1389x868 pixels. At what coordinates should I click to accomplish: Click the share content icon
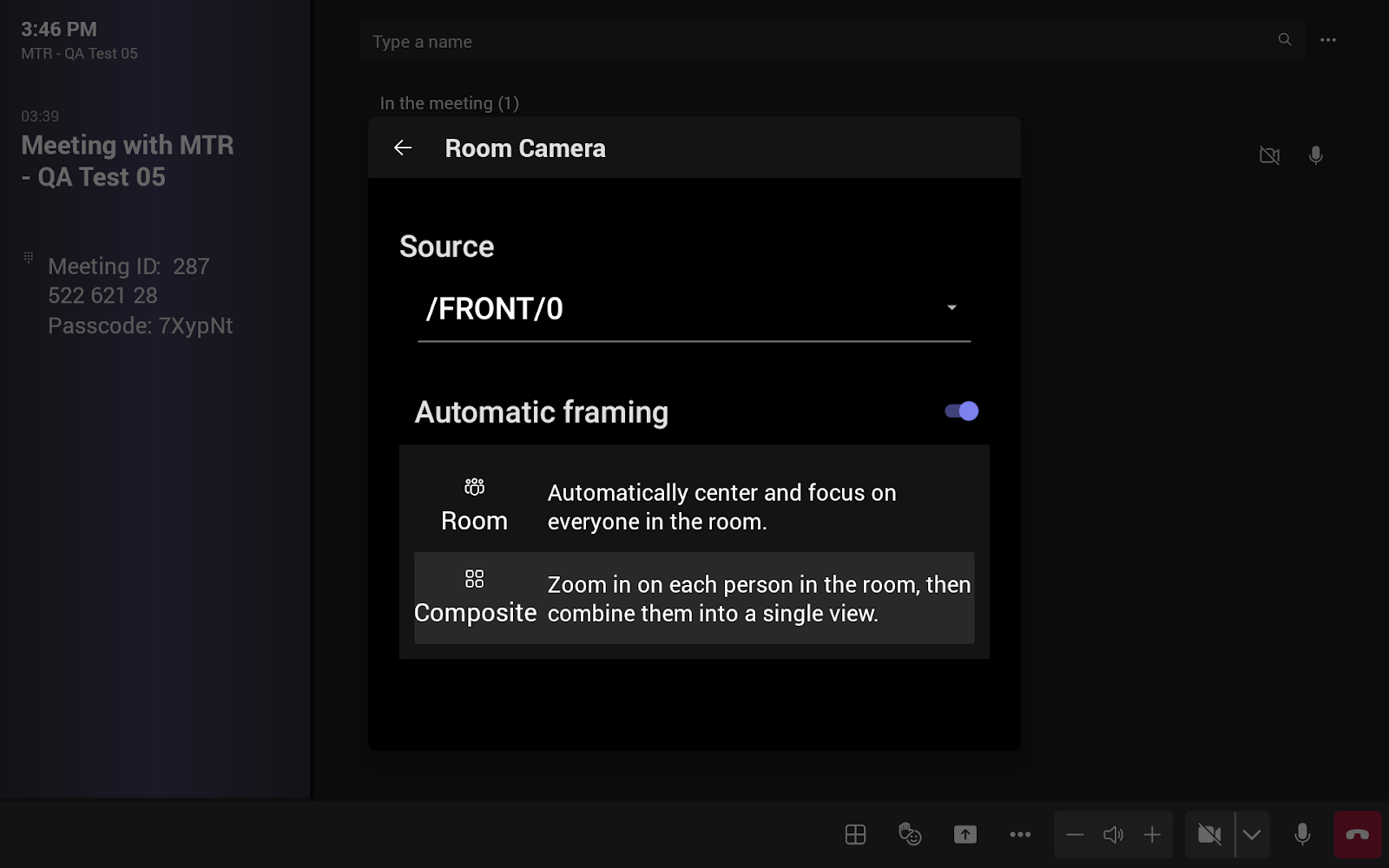[x=964, y=834]
